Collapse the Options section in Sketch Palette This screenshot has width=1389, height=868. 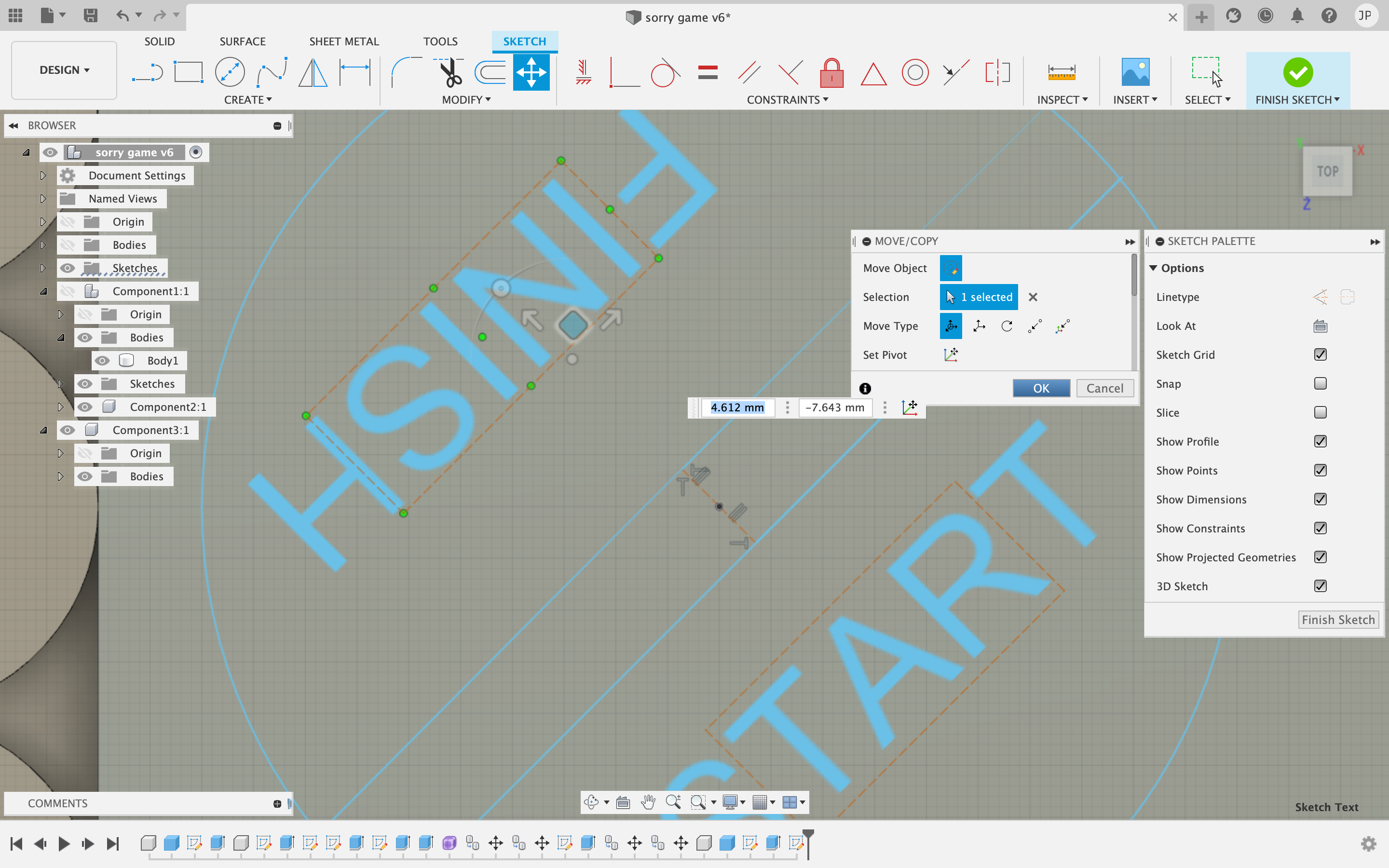(x=1153, y=268)
